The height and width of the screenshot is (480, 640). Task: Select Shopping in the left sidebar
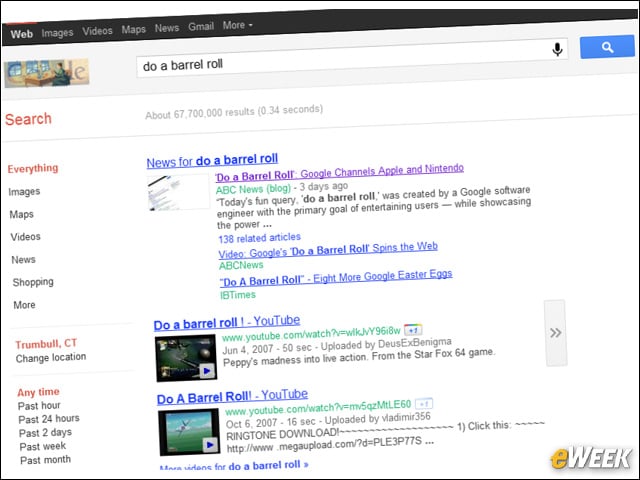33,282
